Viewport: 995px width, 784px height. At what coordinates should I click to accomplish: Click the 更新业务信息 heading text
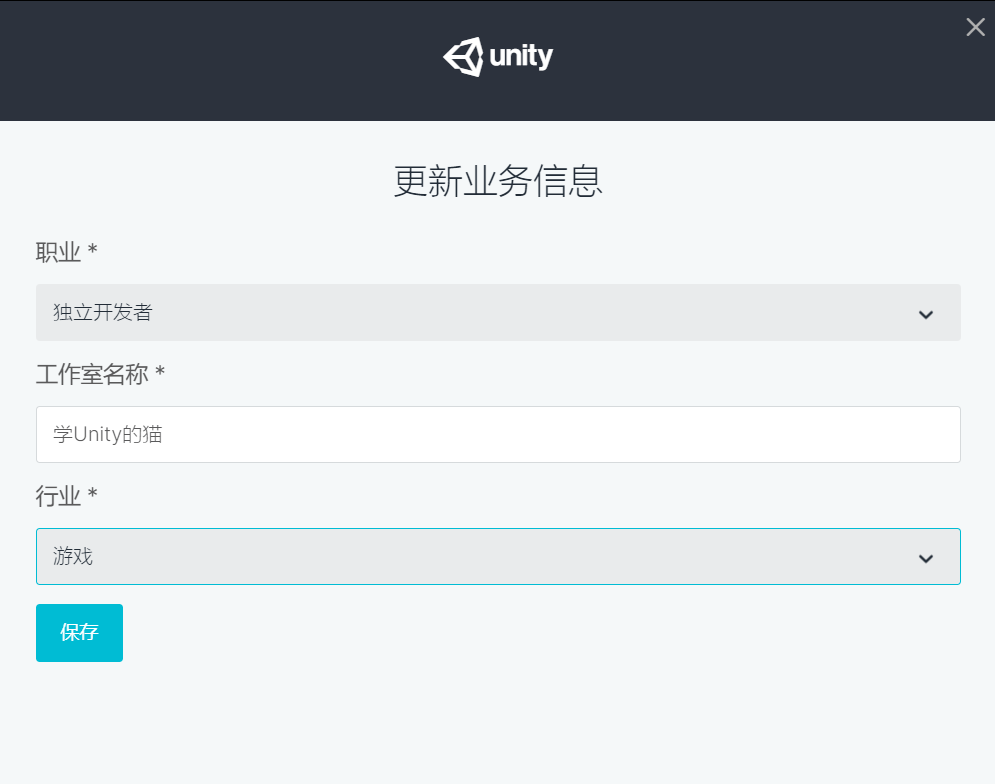click(498, 182)
